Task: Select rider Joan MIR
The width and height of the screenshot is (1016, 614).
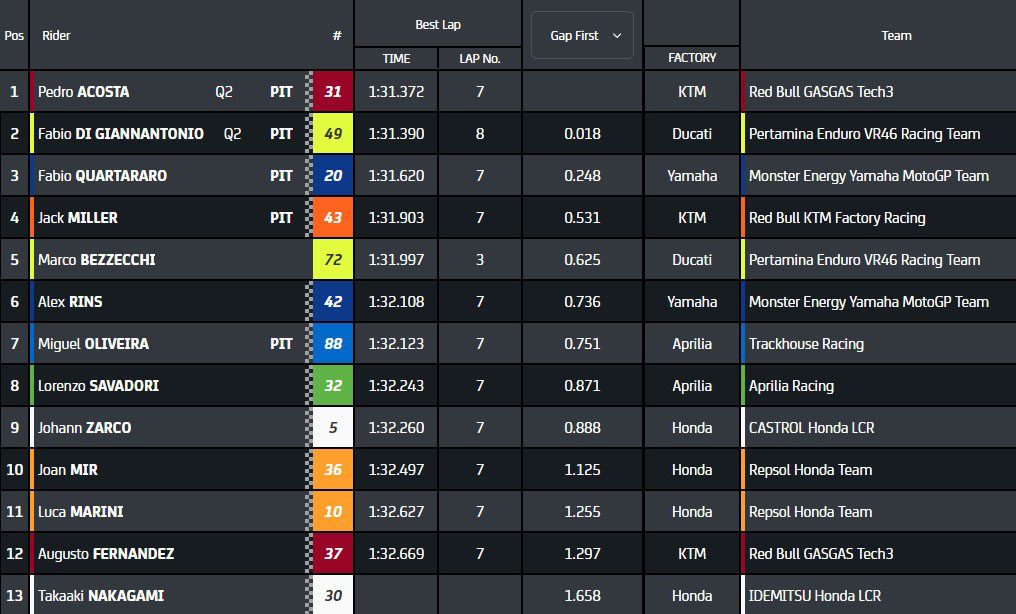Action: point(67,470)
